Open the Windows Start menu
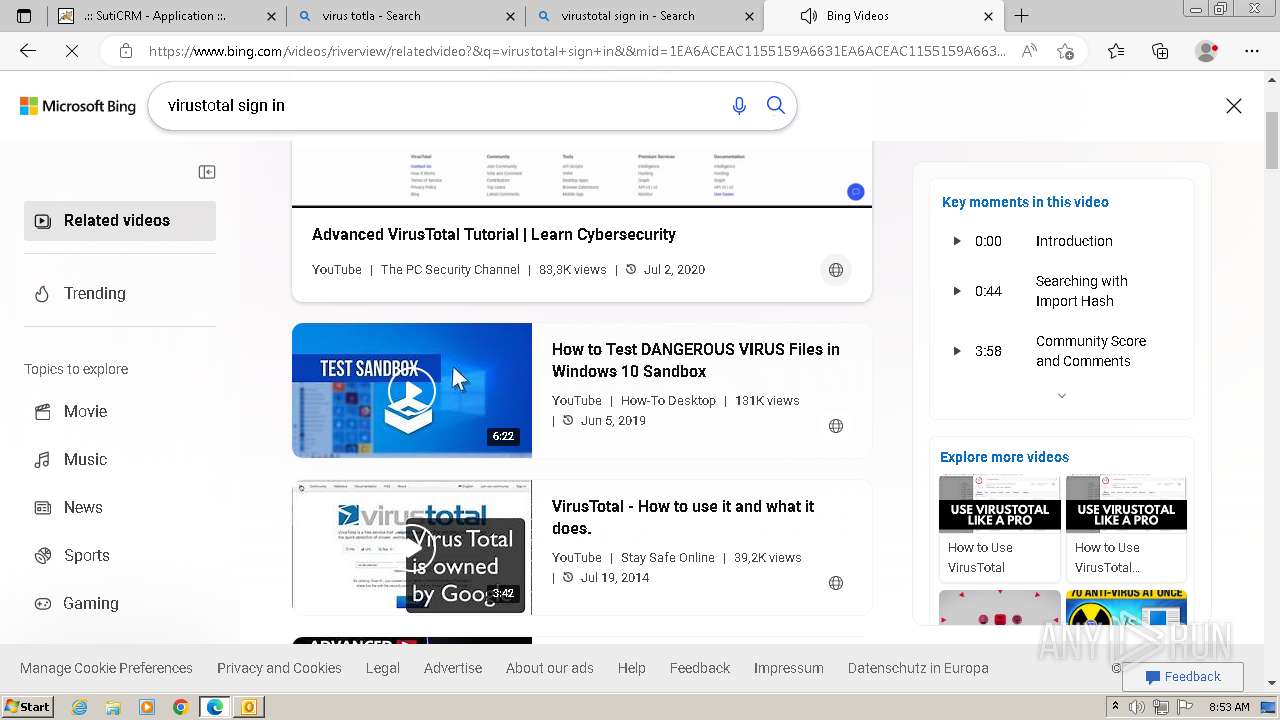 28,707
